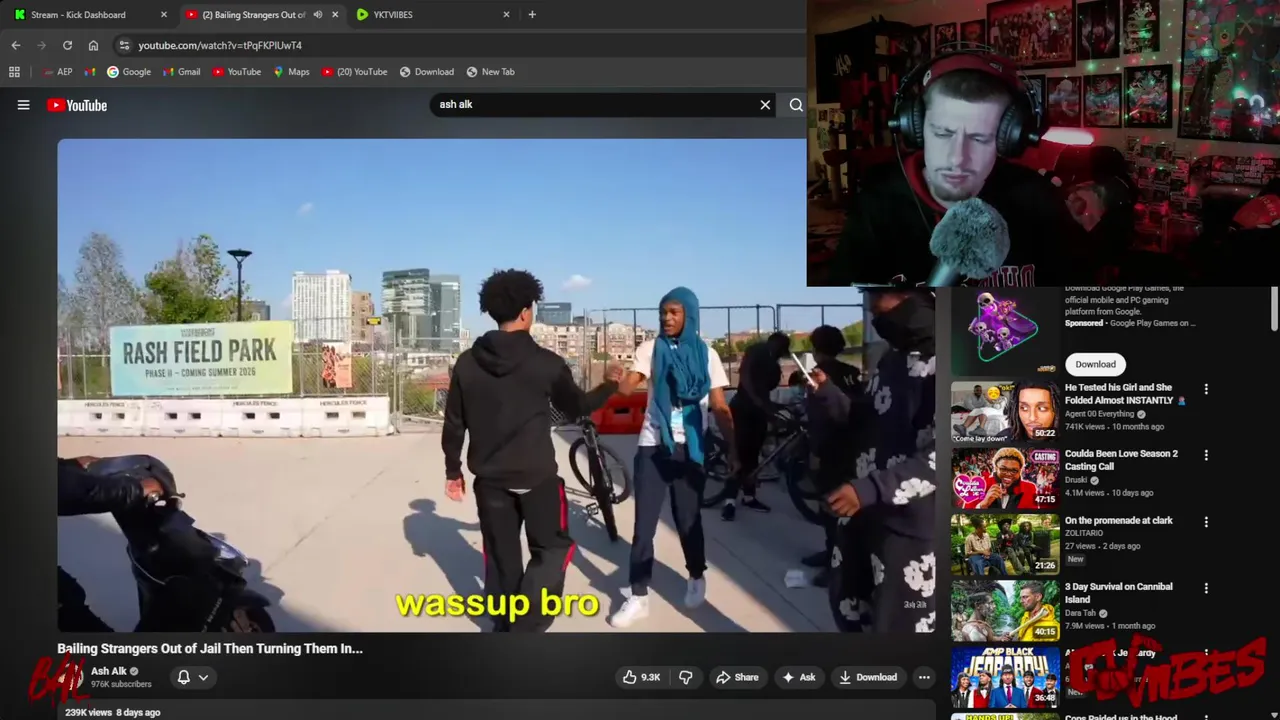Open 'On the promenade at clark' title

point(1118,520)
